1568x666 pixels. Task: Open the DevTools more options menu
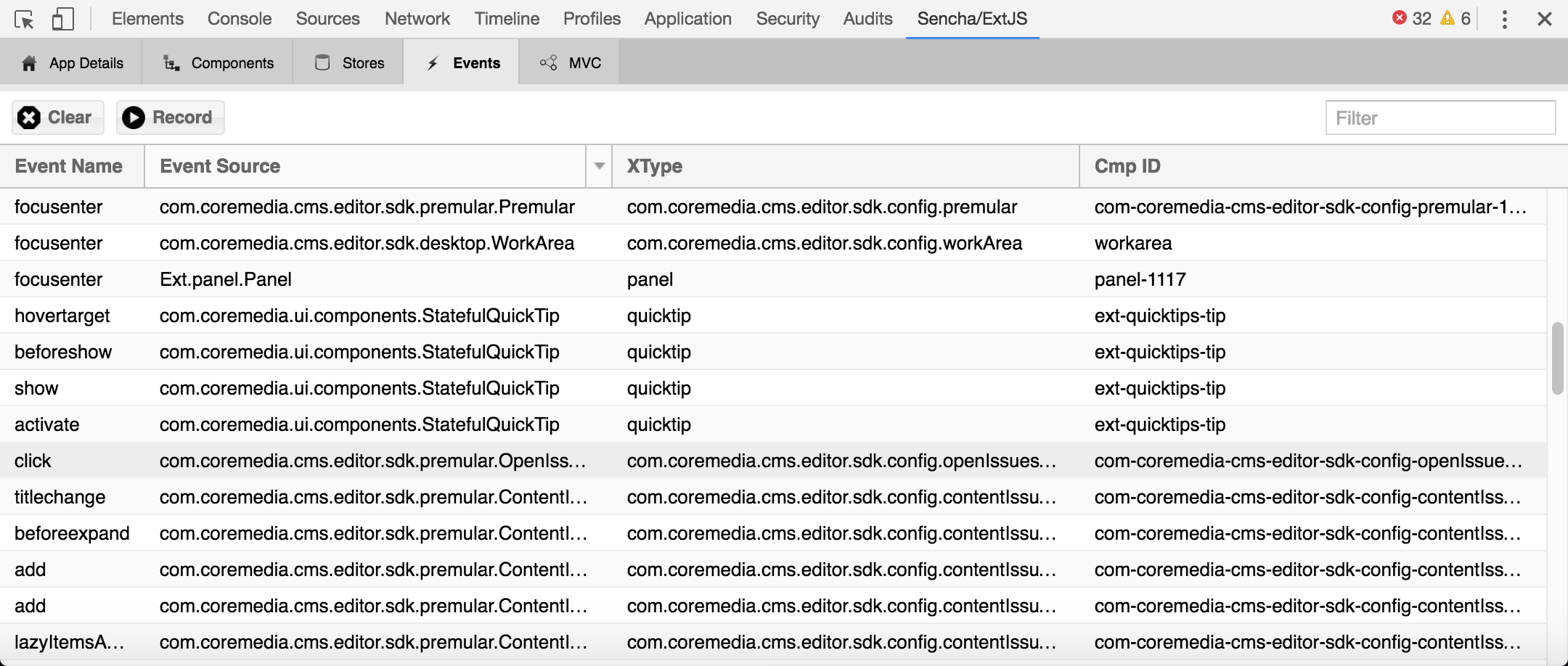(1503, 19)
